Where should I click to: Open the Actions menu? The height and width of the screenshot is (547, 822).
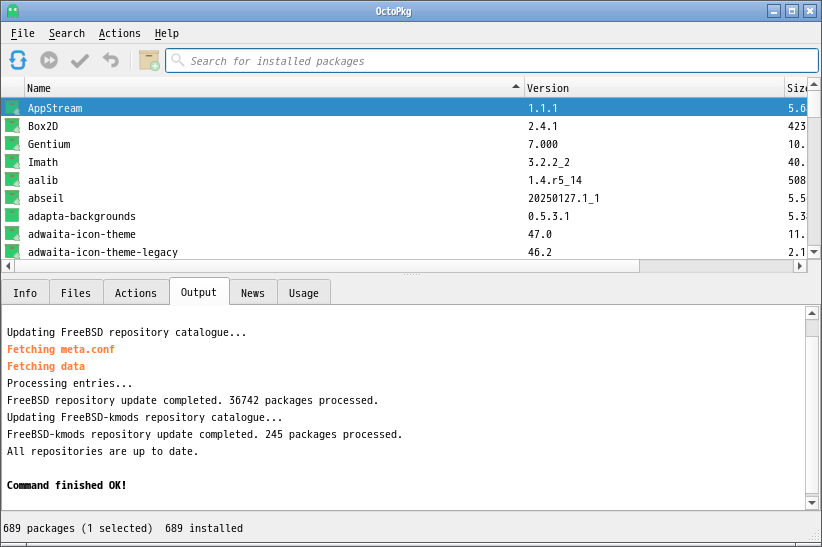coord(120,33)
